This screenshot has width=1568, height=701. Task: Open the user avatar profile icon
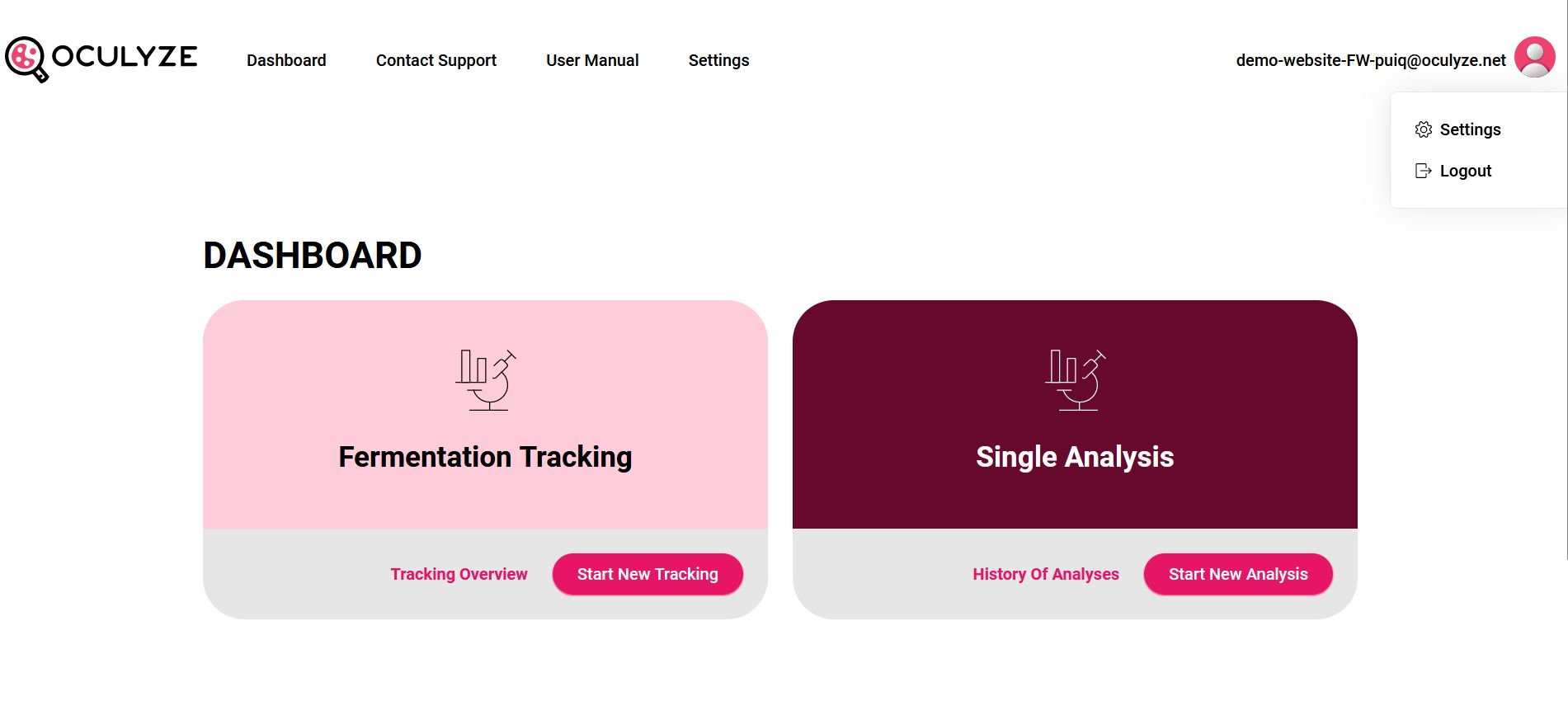(1535, 57)
